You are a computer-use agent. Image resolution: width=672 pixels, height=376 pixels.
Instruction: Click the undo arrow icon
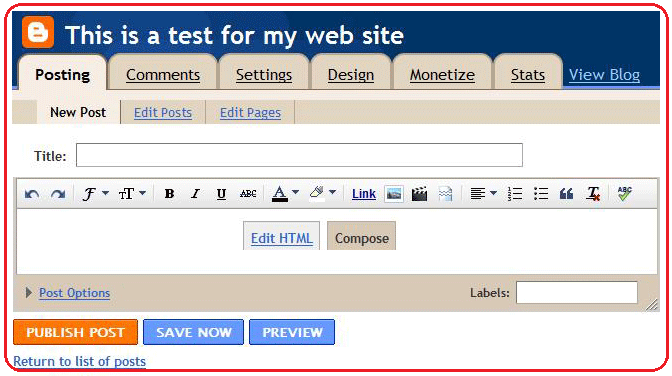coord(32,194)
